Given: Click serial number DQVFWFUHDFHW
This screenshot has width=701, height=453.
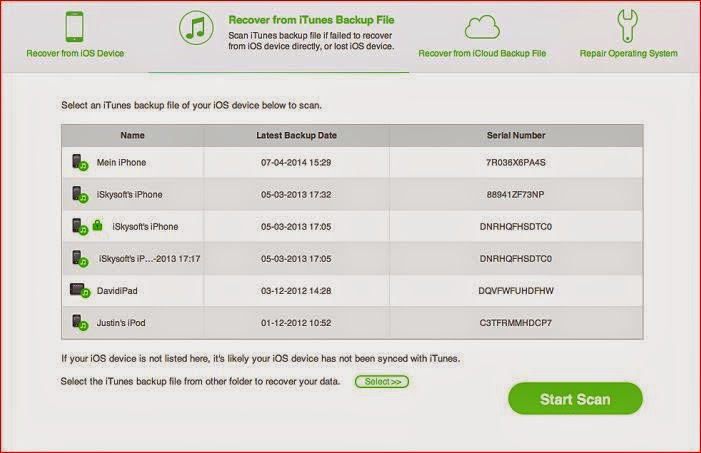Looking at the screenshot, I should (516, 291).
